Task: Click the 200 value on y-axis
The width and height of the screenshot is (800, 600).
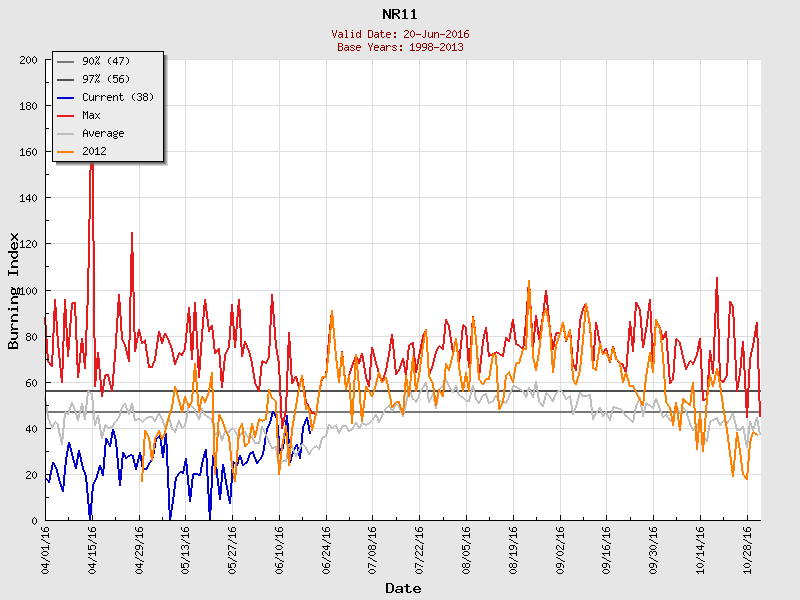Action: point(28,60)
